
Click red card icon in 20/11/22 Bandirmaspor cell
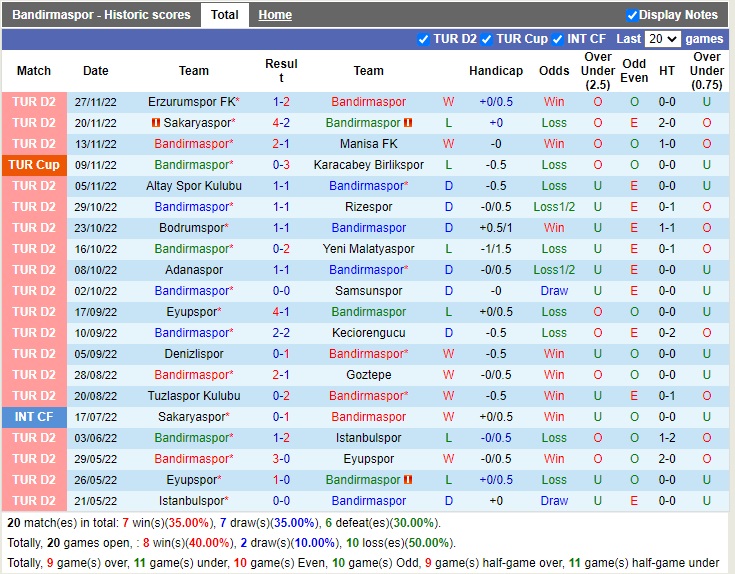click(x=408, y=123)
